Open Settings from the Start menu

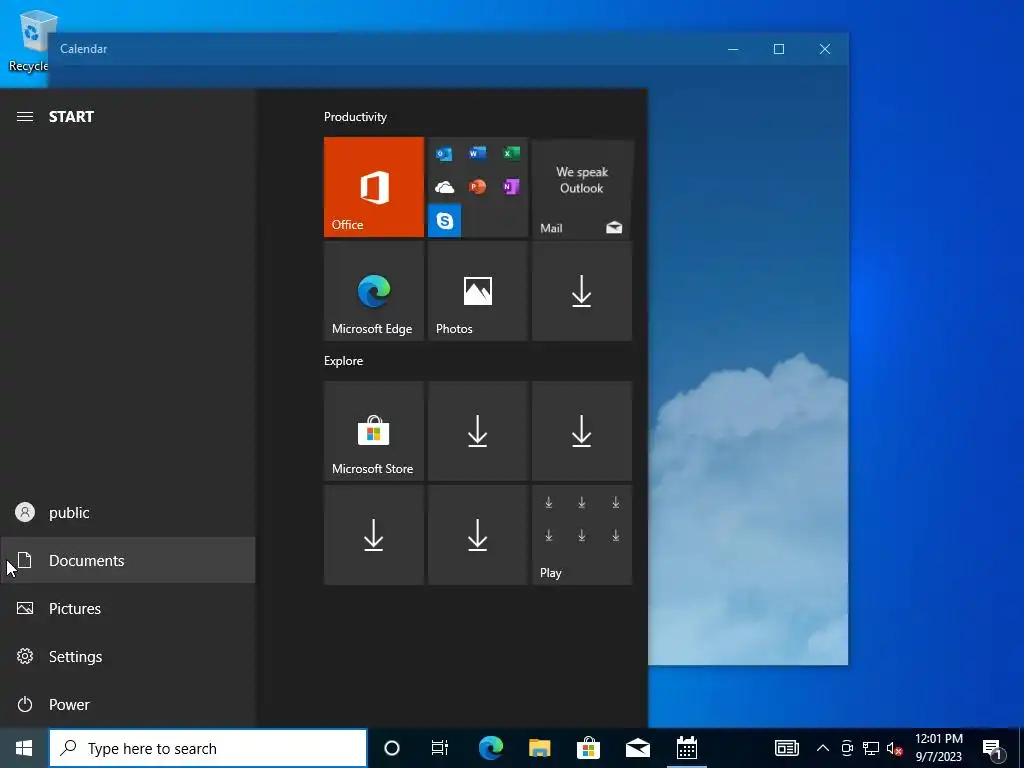127,656
